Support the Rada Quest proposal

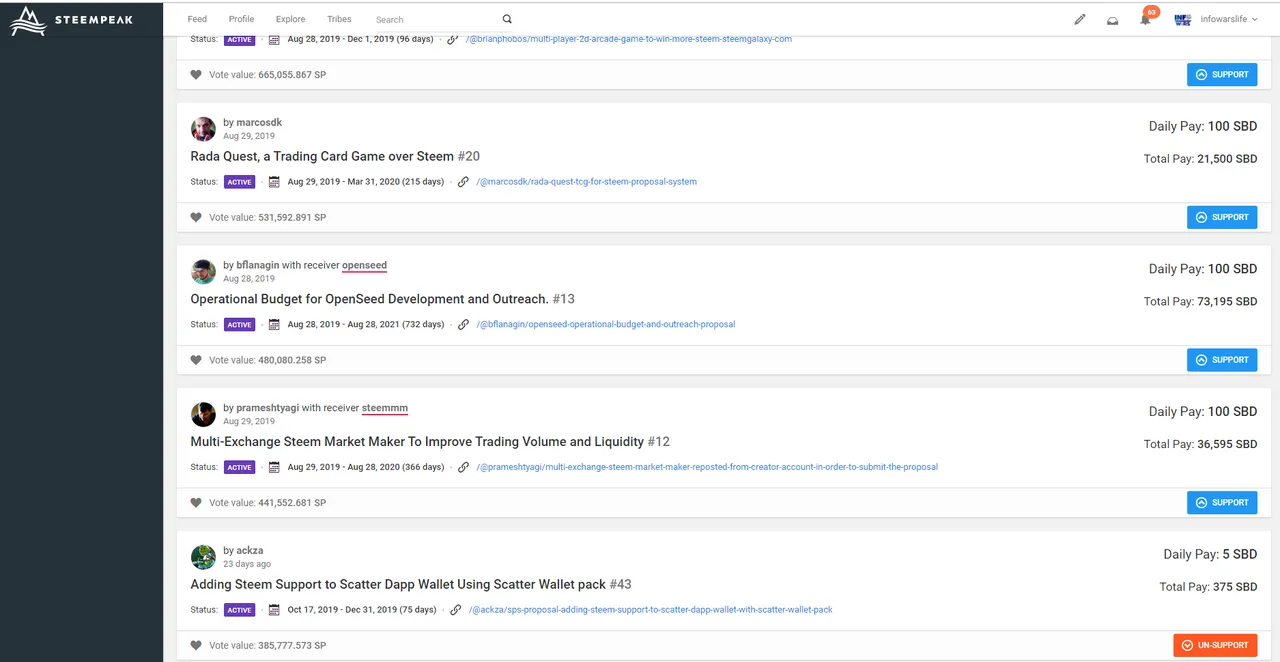click(x=1222, y=217)
